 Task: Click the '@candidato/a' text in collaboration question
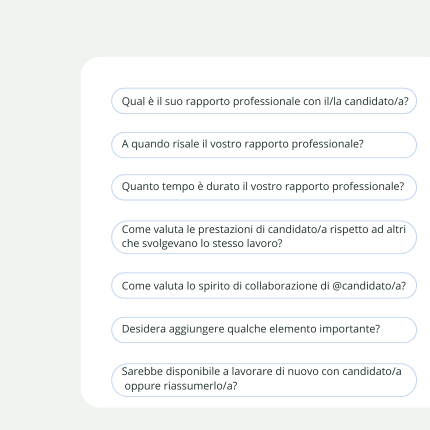pos(369,286)
